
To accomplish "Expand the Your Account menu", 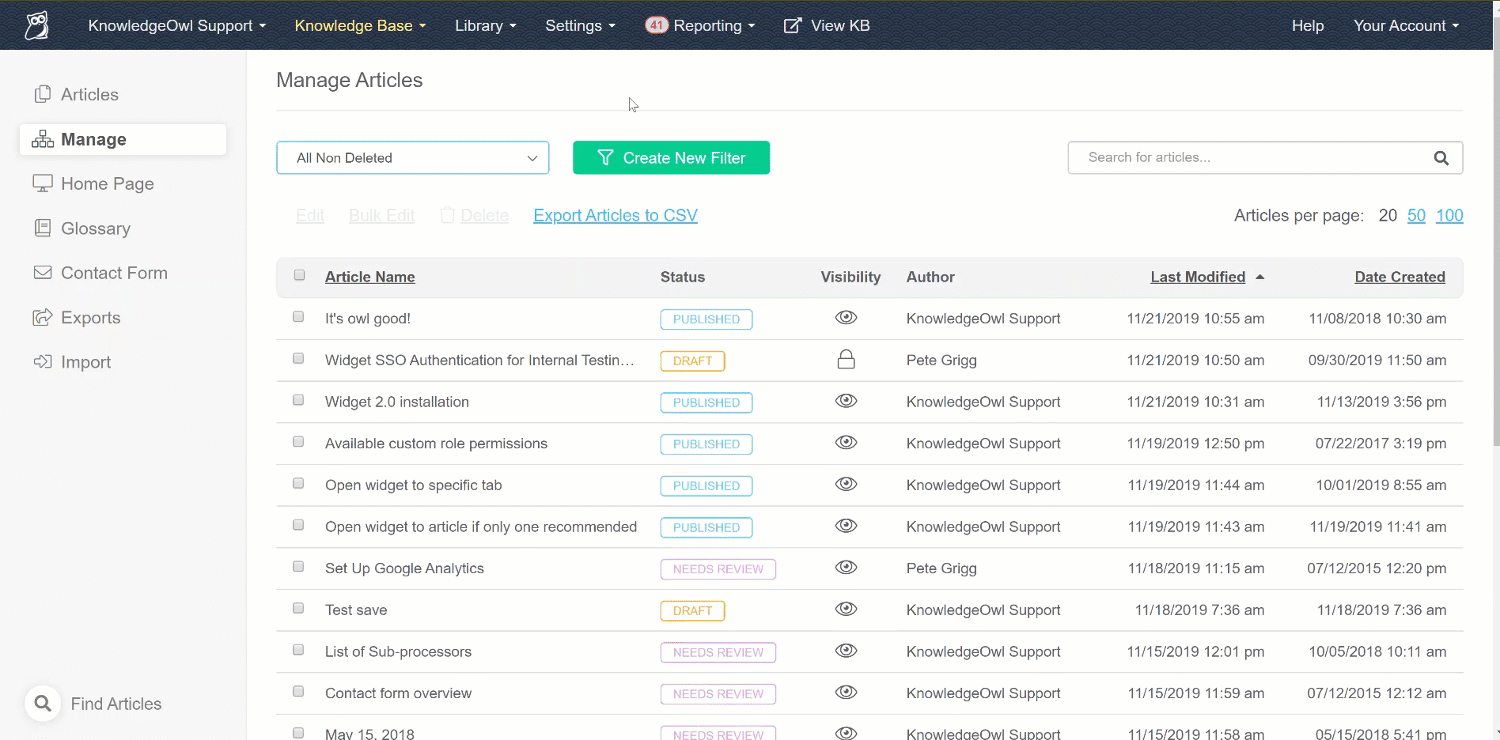I will [1406, 26].
